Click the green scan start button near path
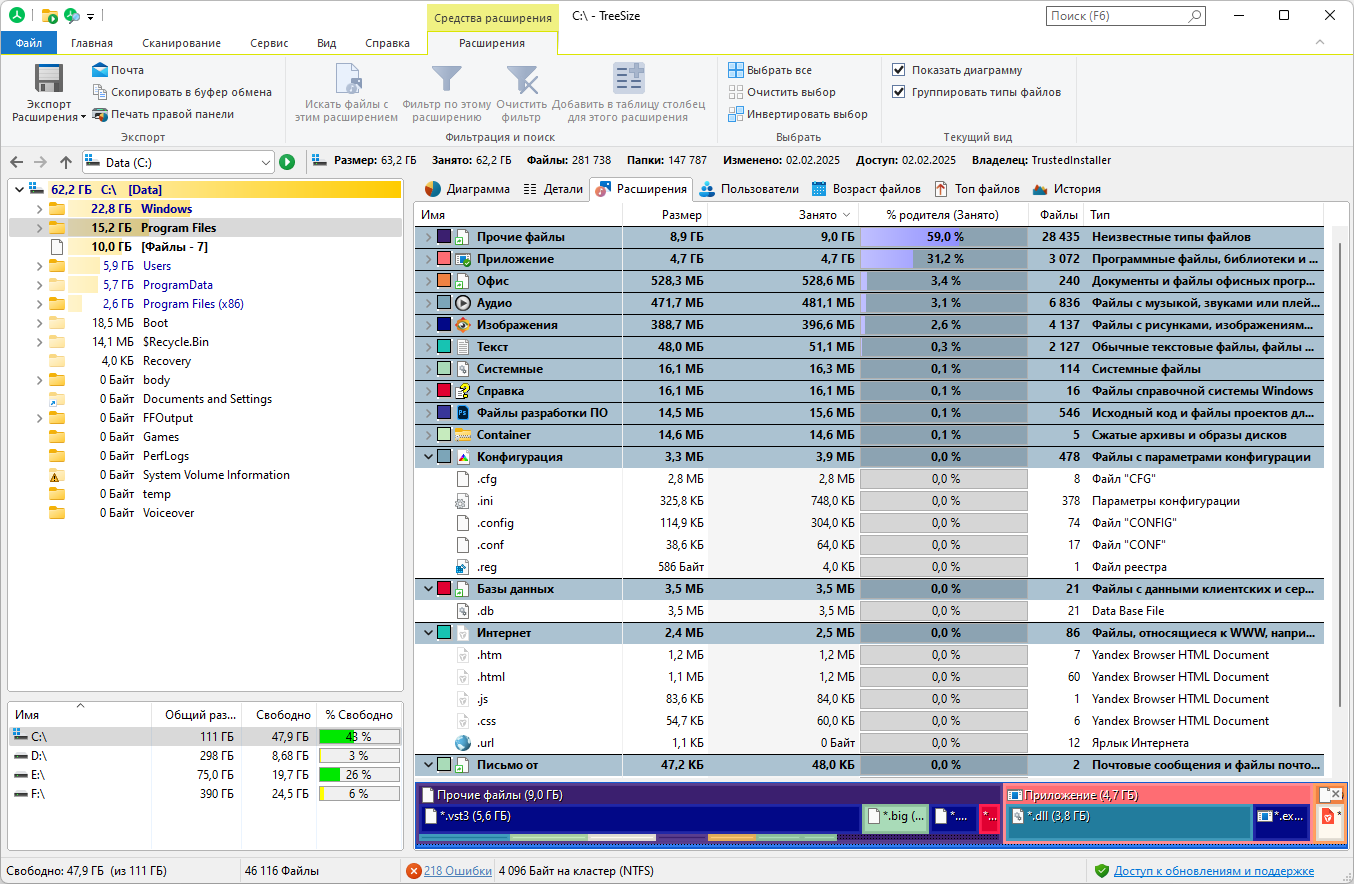 pyautogui.click(x=287, y=162)
